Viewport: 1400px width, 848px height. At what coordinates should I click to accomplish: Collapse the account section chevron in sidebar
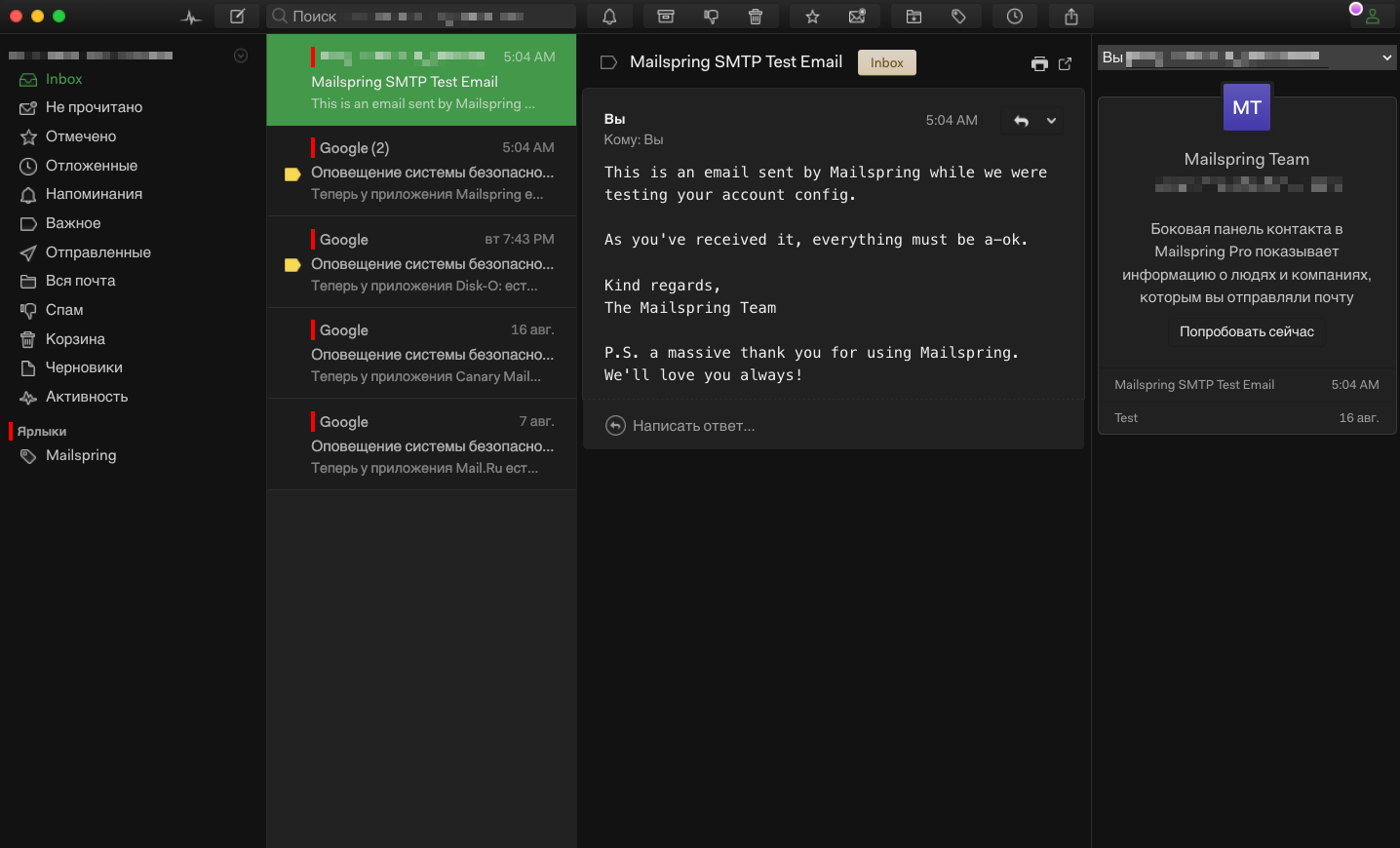[241, 56]
